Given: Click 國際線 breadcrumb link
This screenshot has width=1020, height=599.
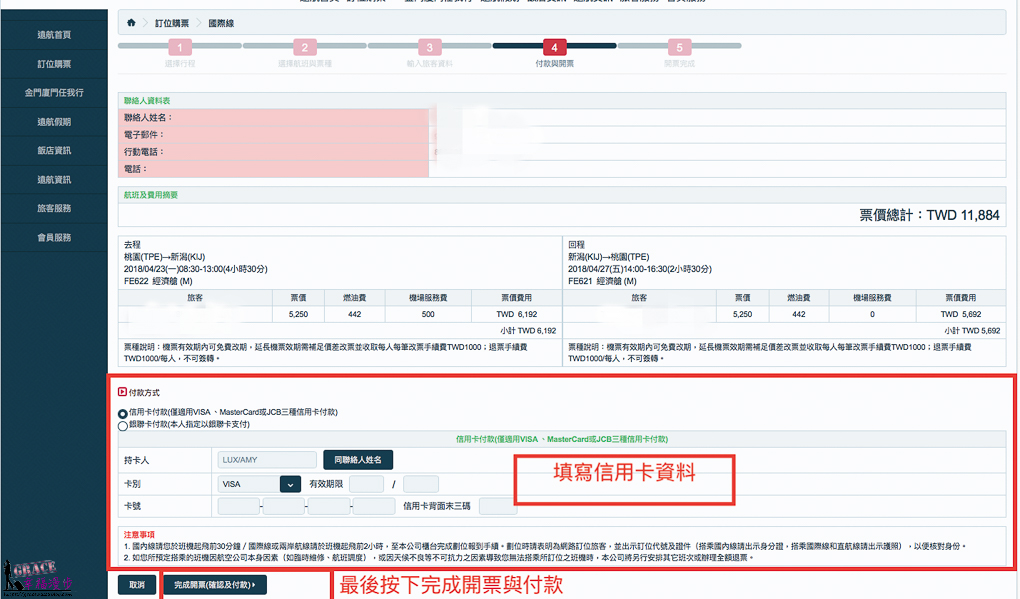Looking at the screenshot, I should (x=221, y=23).
